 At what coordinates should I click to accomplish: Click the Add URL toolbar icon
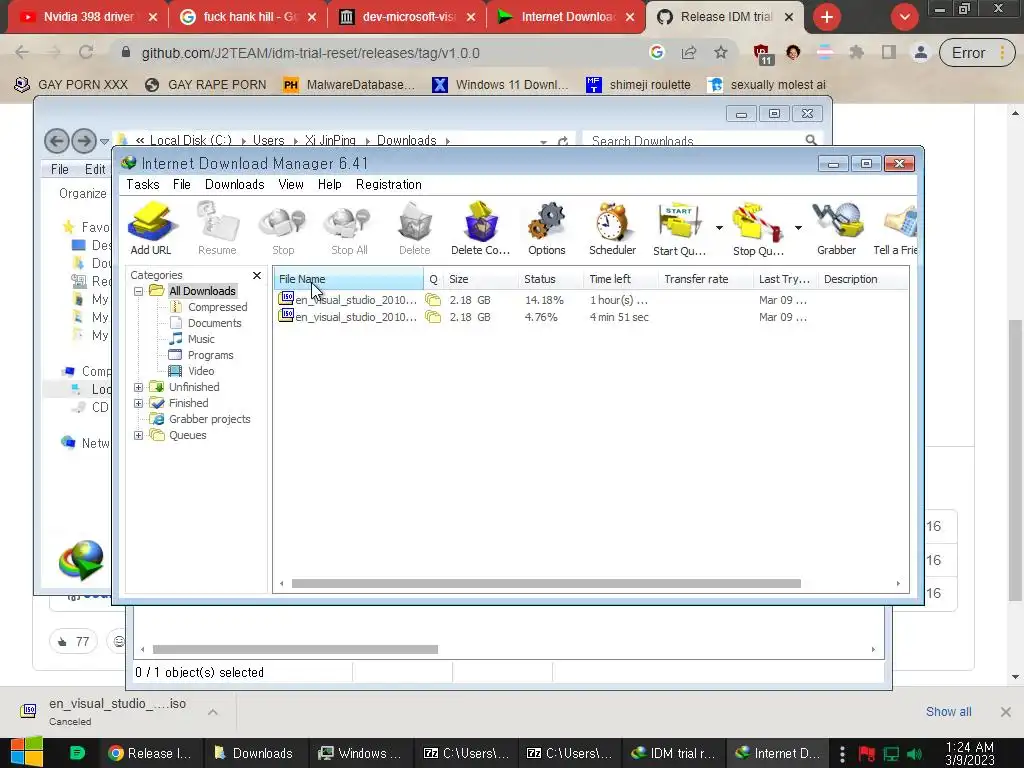151,229
